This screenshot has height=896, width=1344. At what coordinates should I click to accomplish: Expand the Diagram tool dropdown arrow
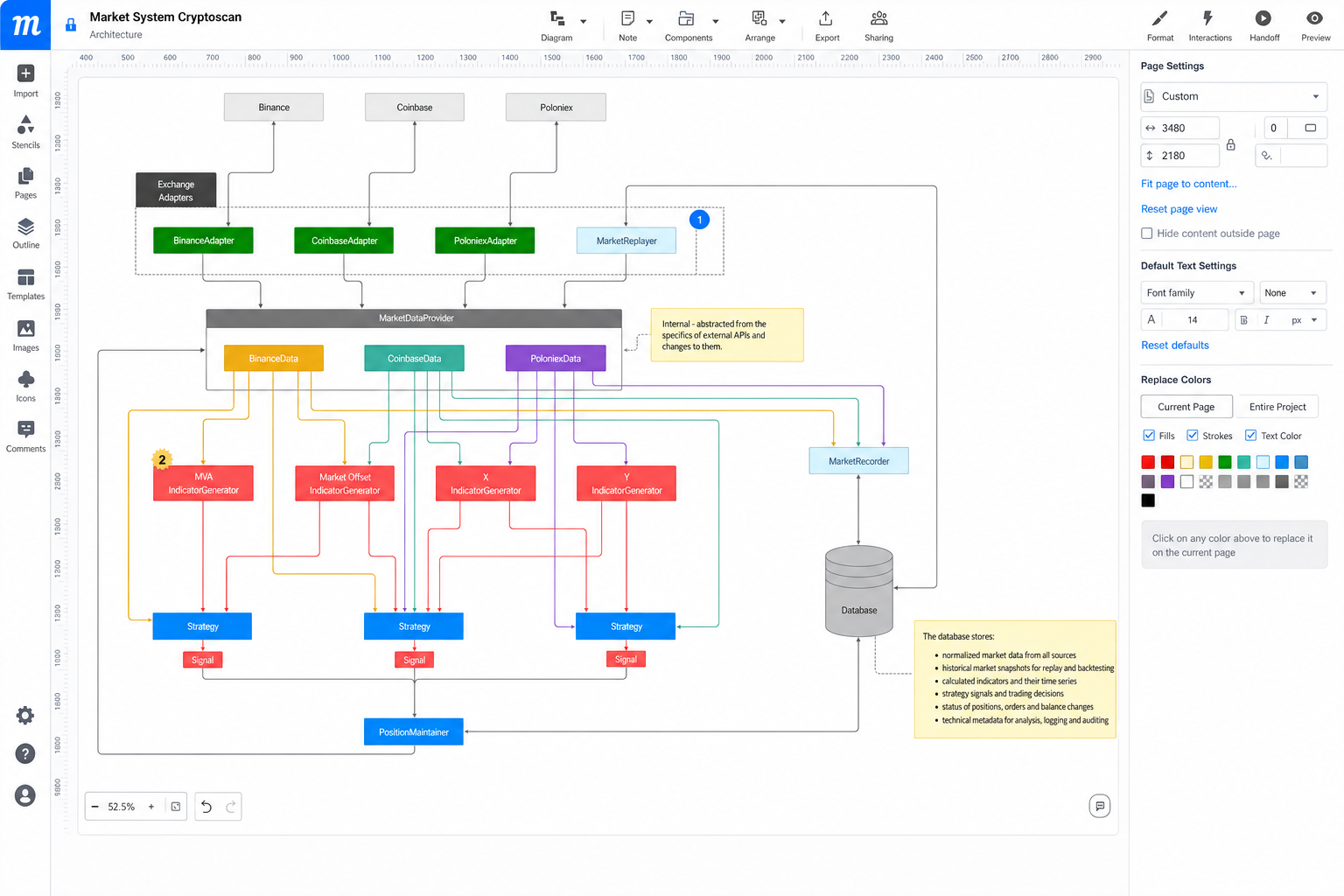coord(584,22)
